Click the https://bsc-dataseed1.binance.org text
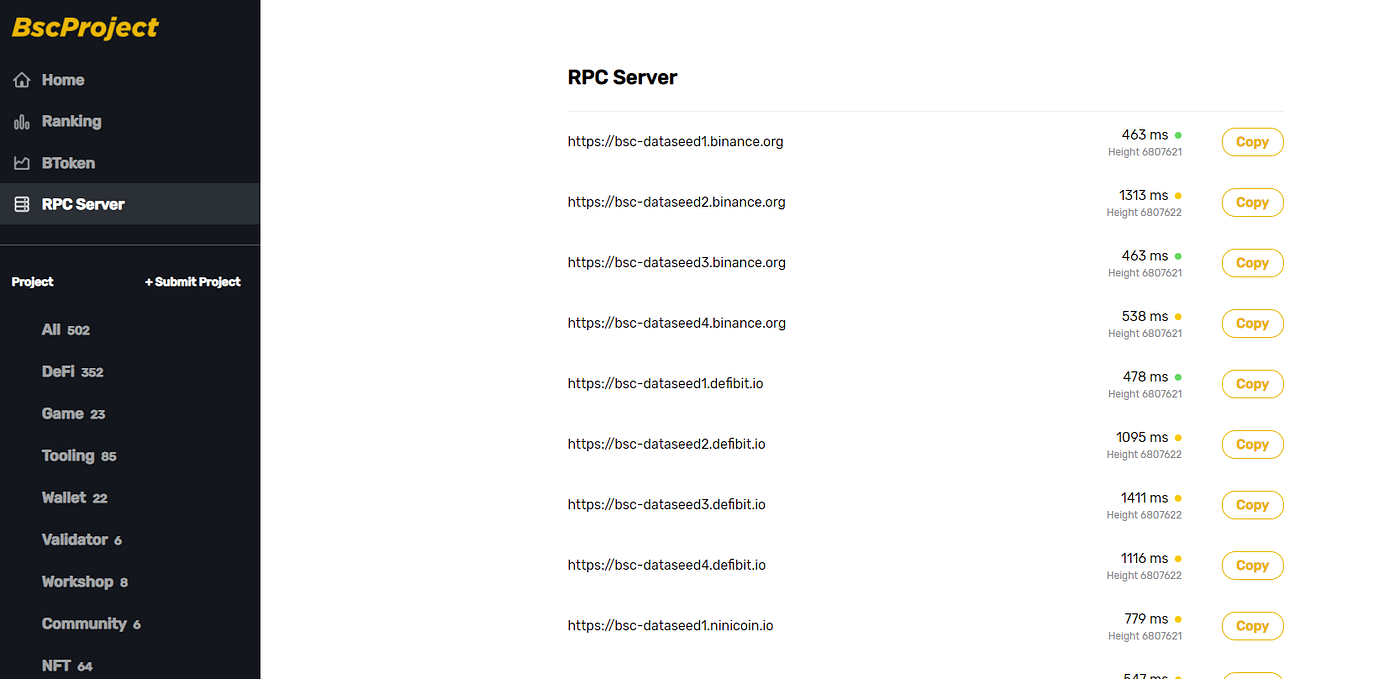This screenshot has height=679, width=1400. [676, 142]
